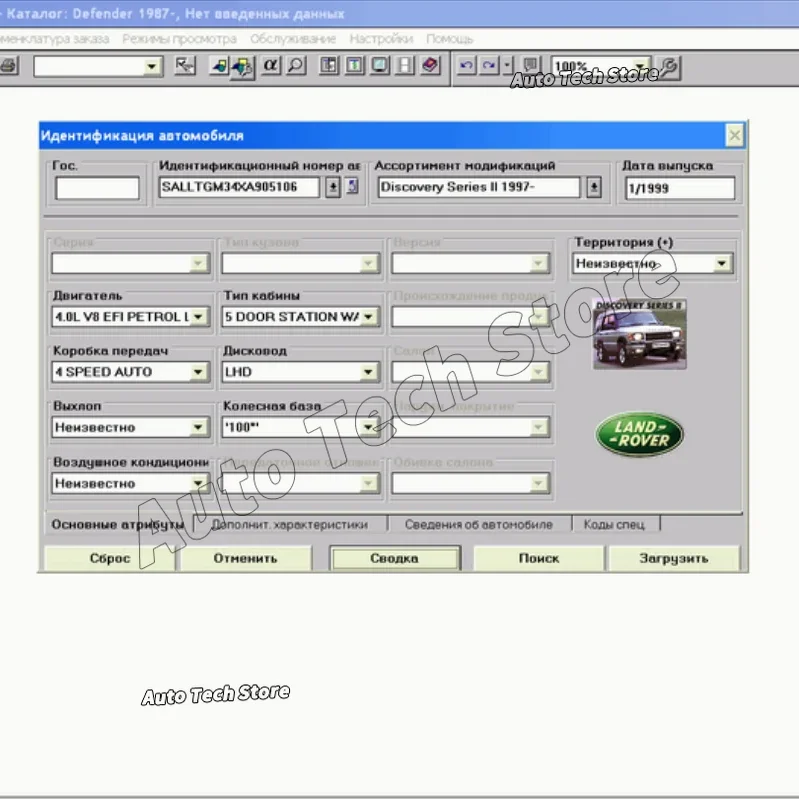Click the red book icon
The width and height of the screenshot is (799, 799).
click(x=430, y=66)
